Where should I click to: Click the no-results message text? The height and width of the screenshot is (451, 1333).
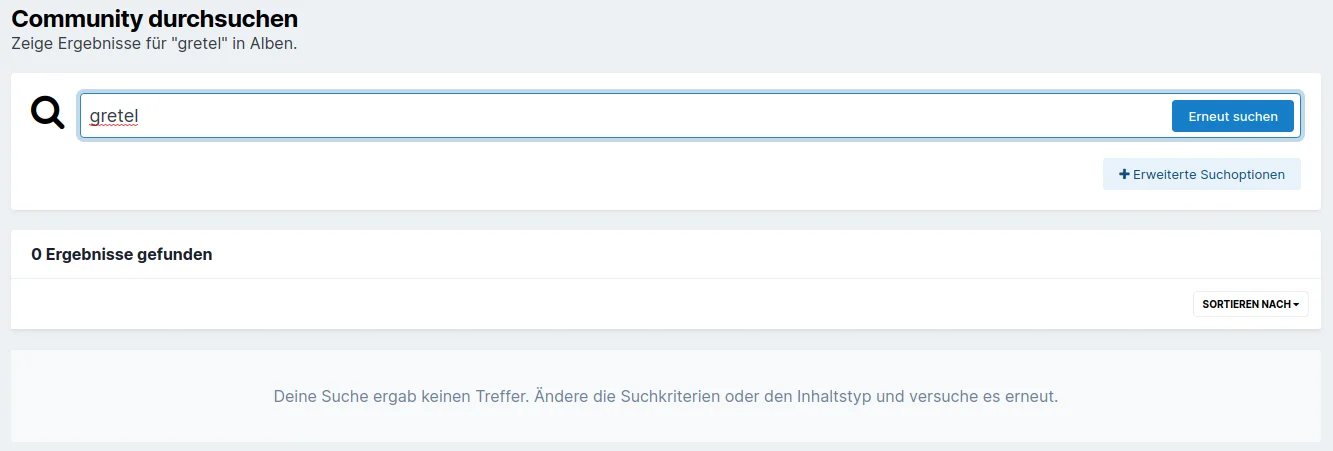tap(665, 396)
